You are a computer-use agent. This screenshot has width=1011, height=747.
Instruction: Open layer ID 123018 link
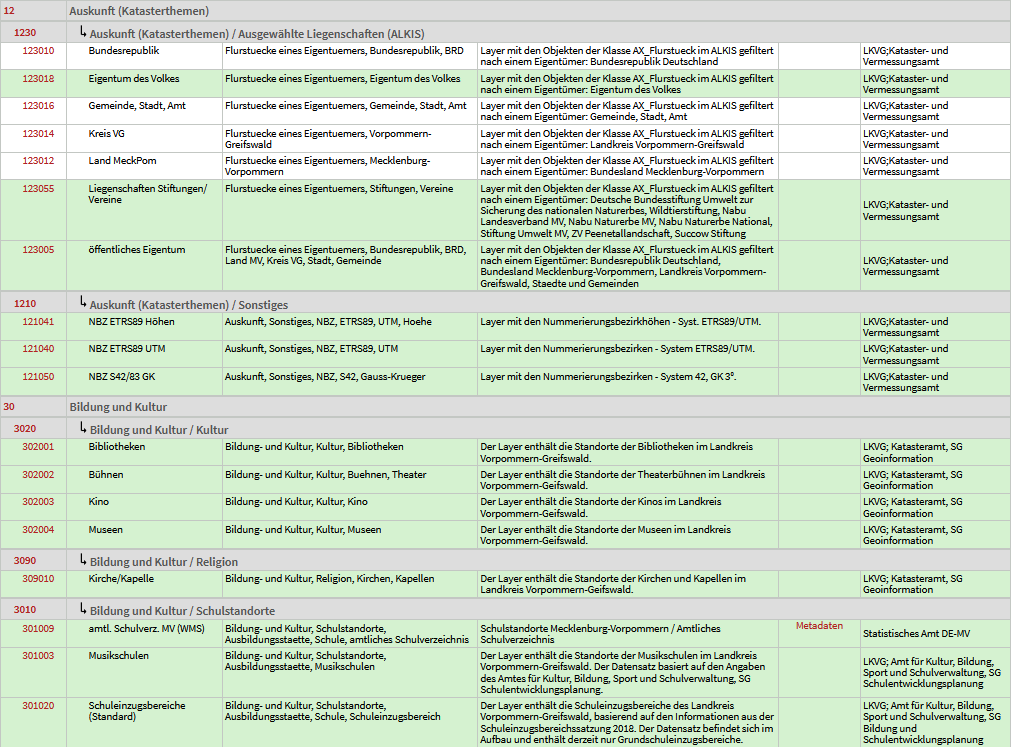click(38, 79)
